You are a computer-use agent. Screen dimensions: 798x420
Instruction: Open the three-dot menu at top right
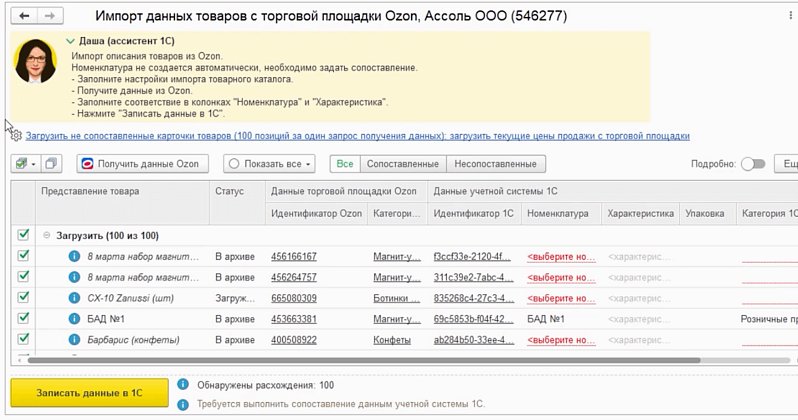coord(791,16)
